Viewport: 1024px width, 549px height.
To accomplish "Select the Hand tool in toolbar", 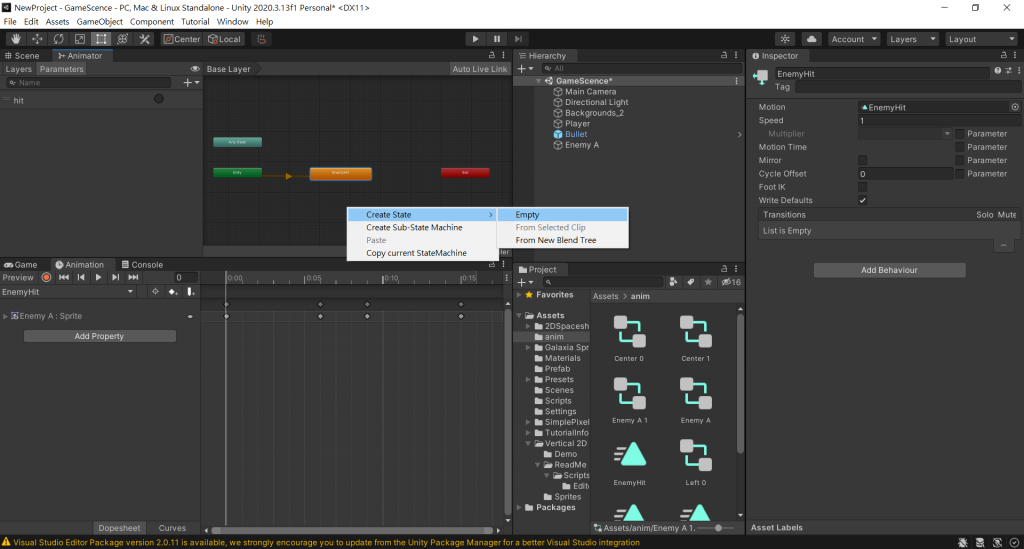I will (14, 39).
